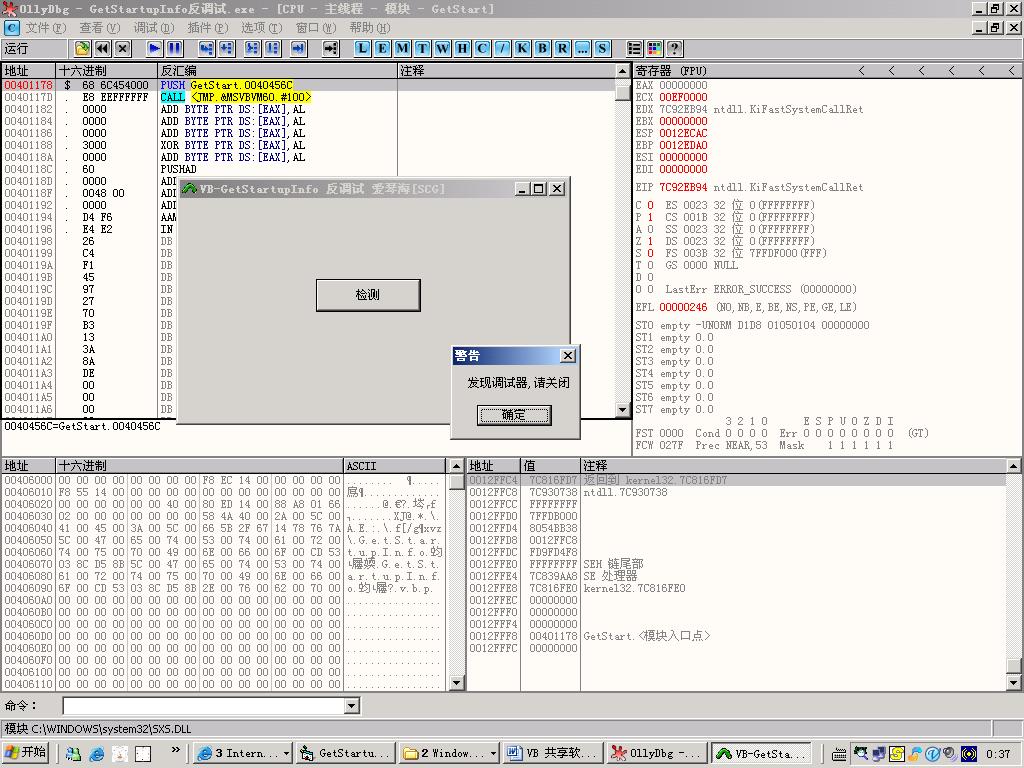Click the Execute till return icon

click(298, 48)
